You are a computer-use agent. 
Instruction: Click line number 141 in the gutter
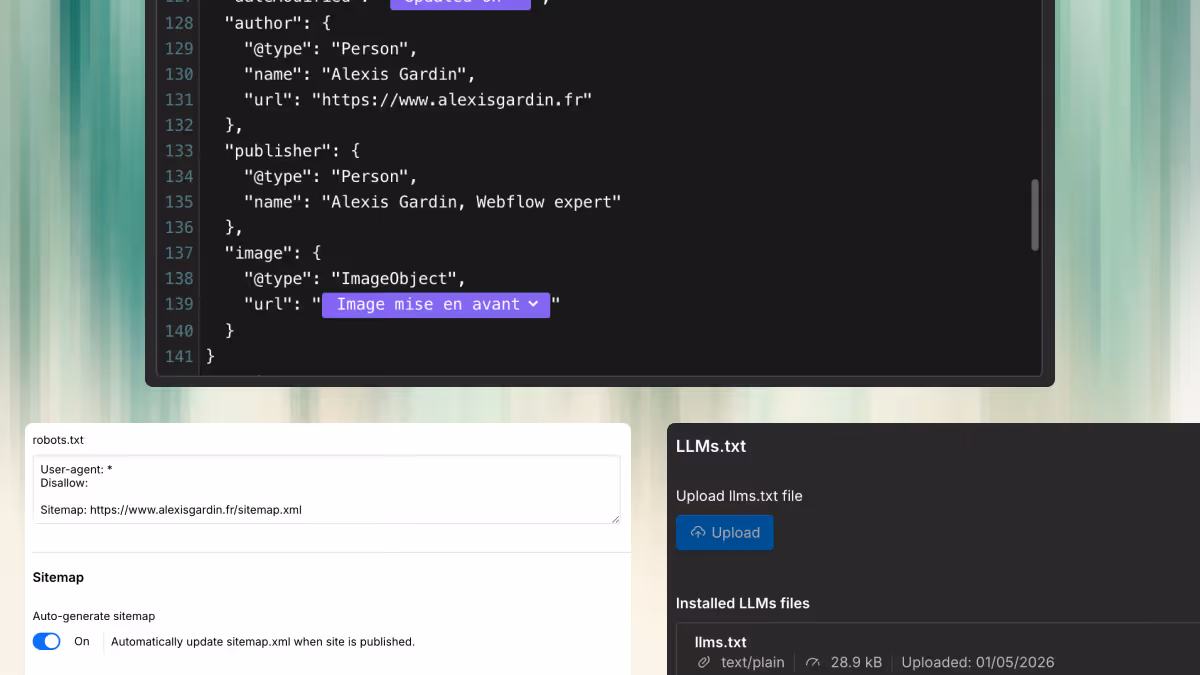click(178, 356)
